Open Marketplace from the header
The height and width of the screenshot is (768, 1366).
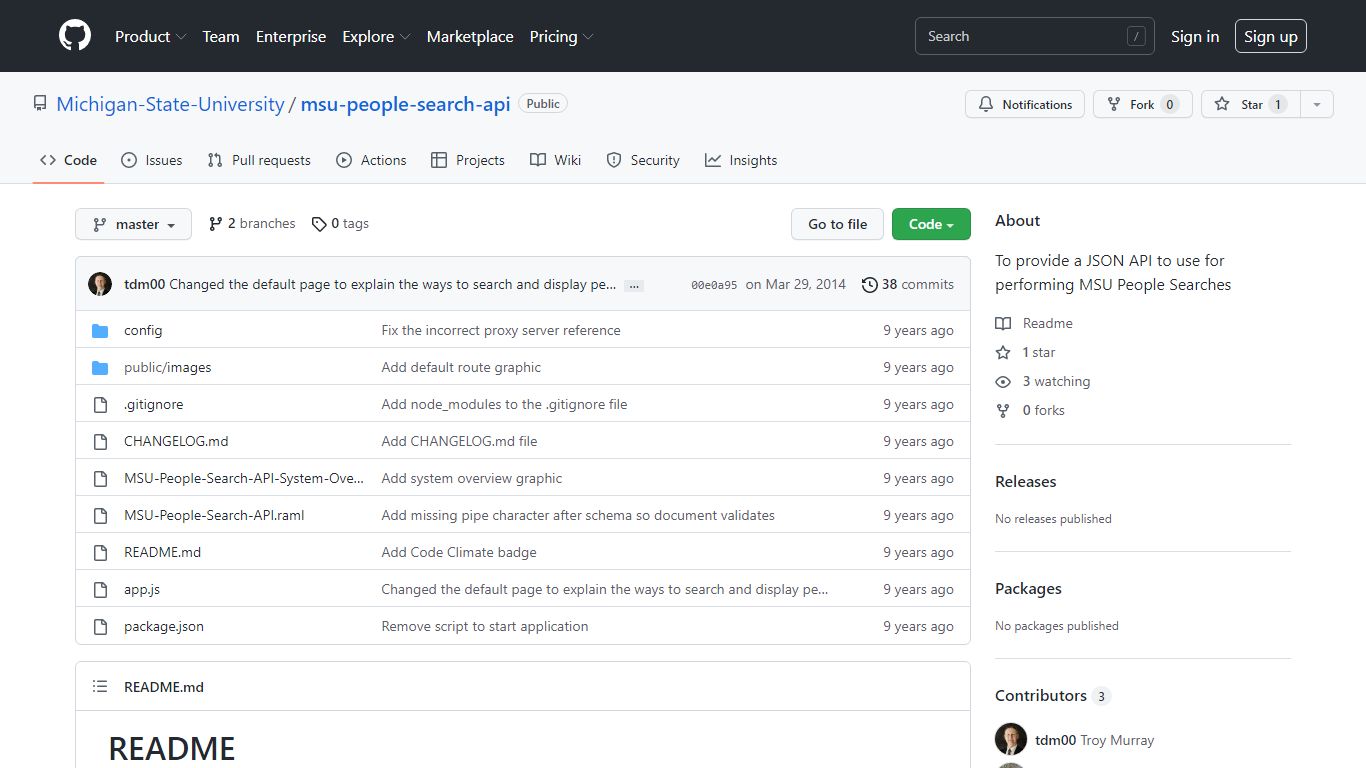point(470,36)
